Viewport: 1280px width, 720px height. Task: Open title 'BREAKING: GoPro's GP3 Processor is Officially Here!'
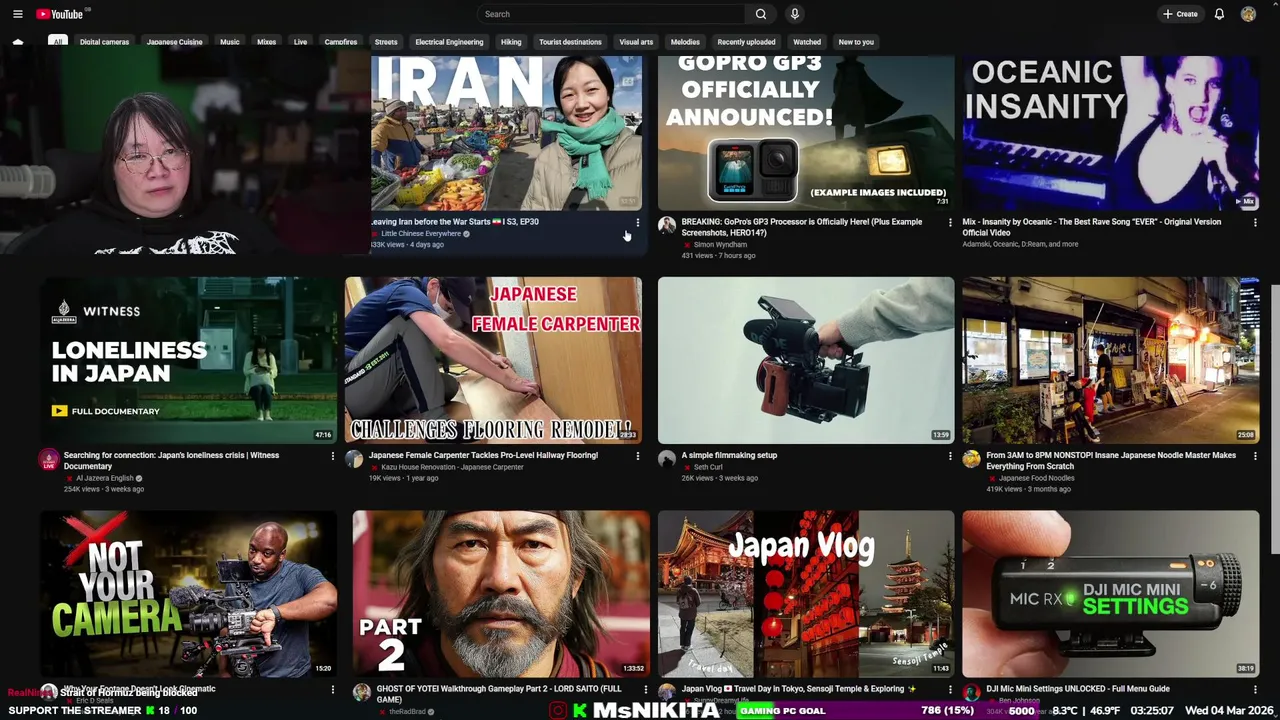tap(801, 227)
